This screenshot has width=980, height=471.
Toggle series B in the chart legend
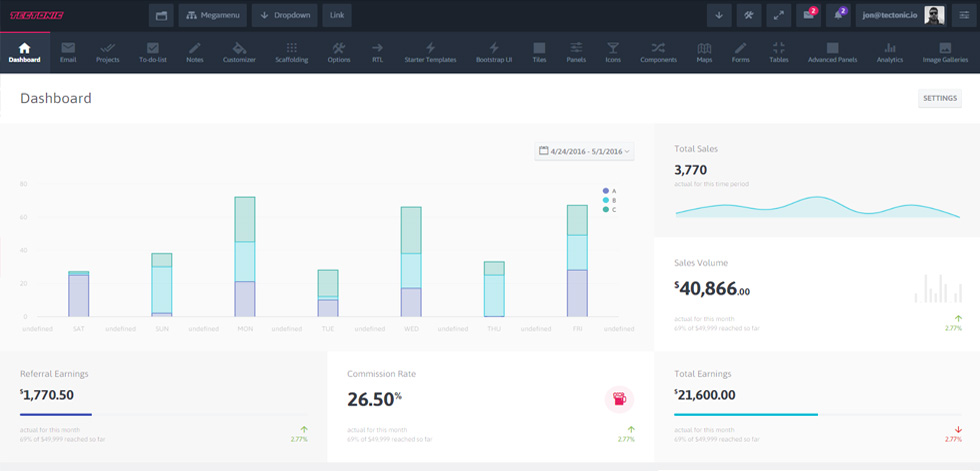[609, 200]
